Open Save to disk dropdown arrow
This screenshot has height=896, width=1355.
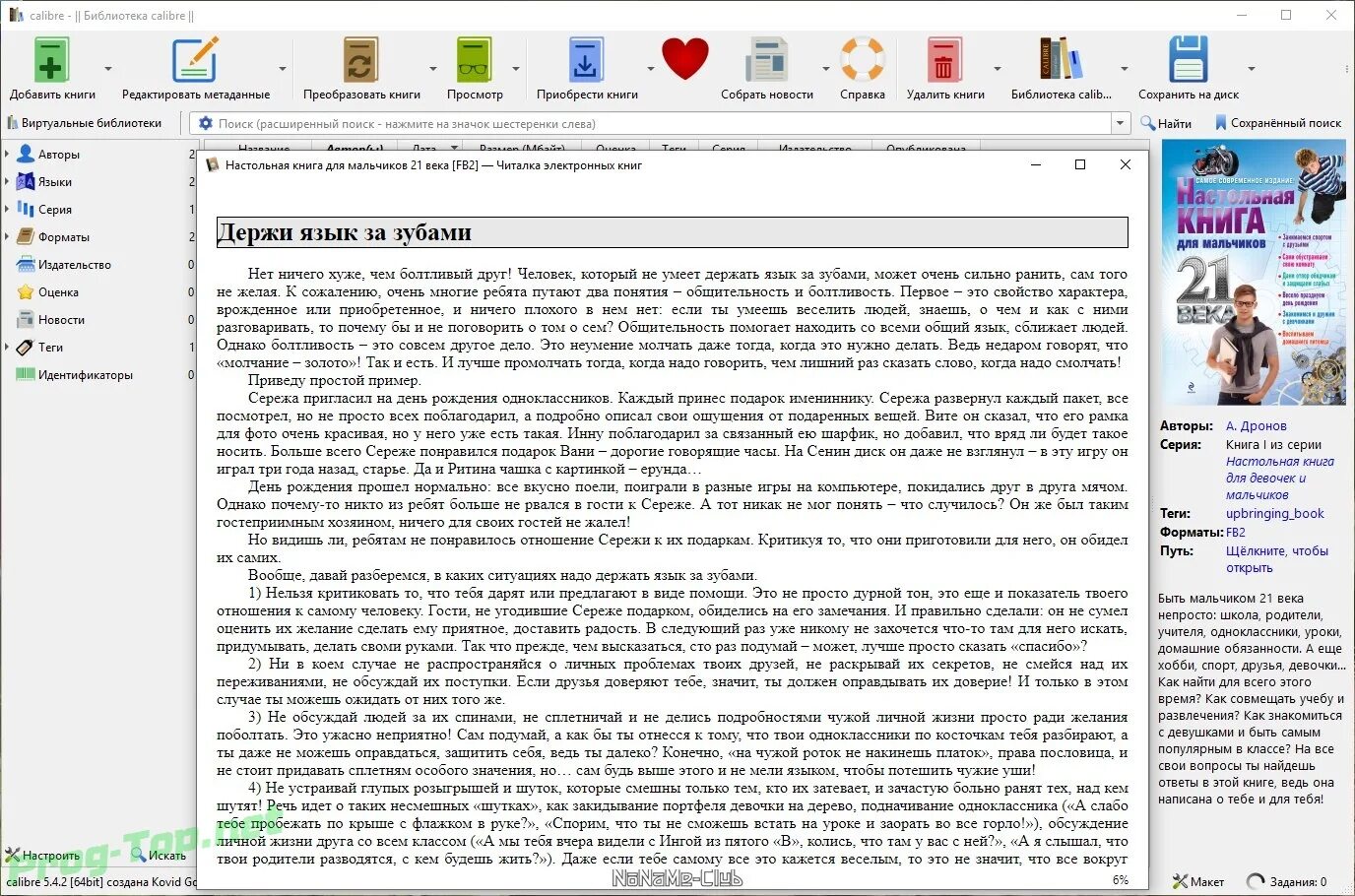[1251, 69]
